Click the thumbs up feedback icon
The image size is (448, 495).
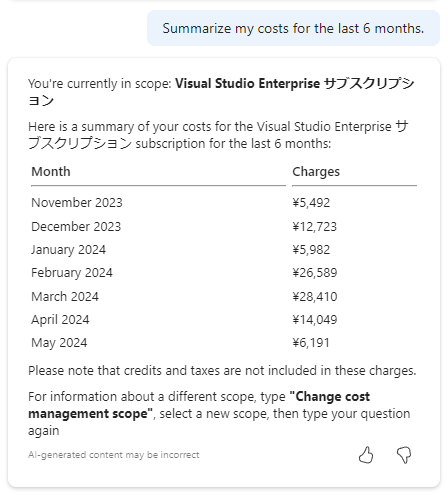(366, 455)
